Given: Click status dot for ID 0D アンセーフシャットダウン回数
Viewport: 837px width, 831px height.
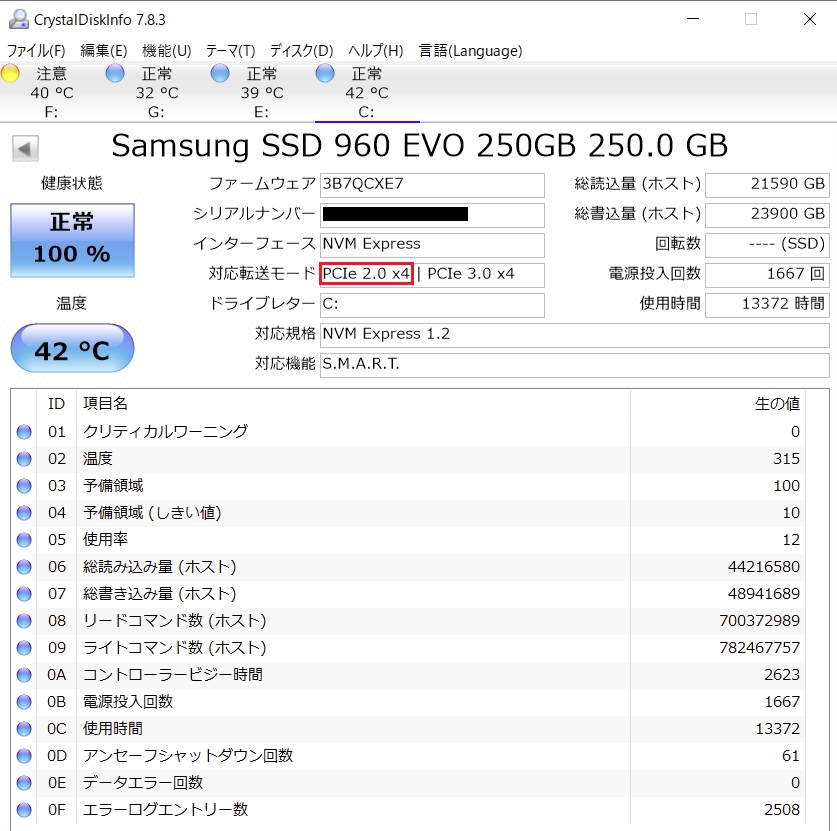Looking at the screenshot, I should (24, 756).
